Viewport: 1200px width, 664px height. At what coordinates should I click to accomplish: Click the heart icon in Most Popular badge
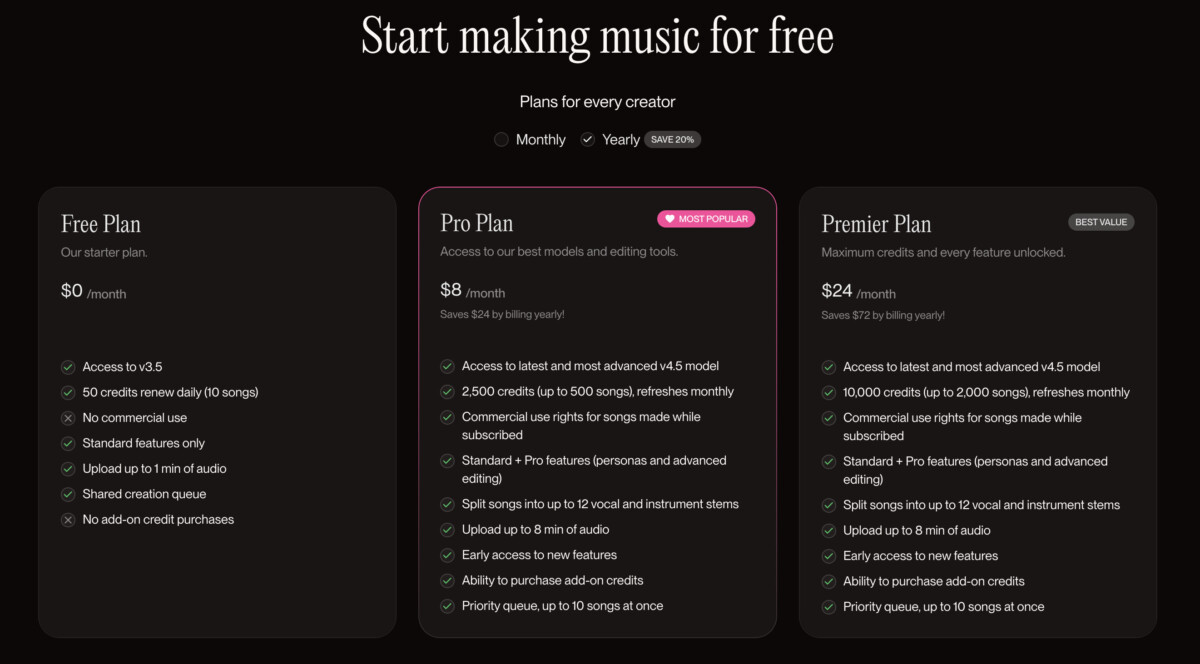pos(669,219)
